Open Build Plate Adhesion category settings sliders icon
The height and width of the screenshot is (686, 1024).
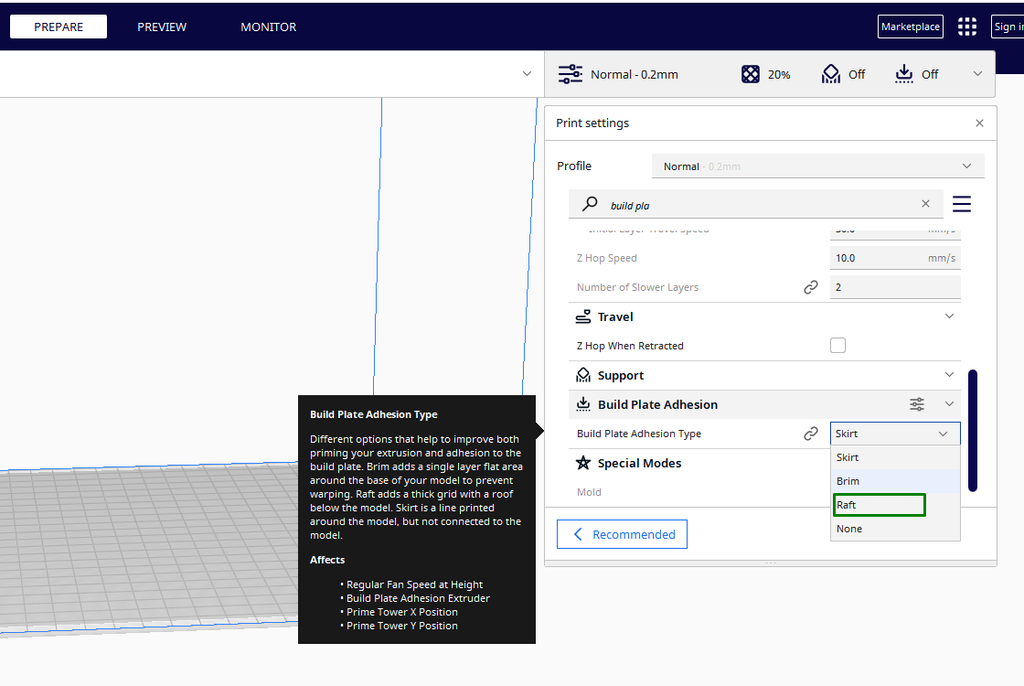(x=917, y=404)
